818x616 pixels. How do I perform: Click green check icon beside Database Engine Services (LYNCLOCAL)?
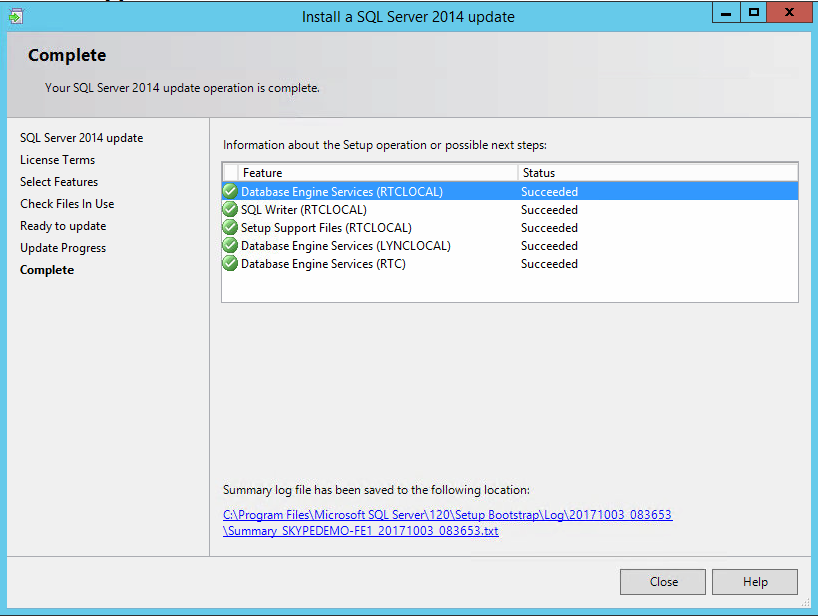[230, 246]
